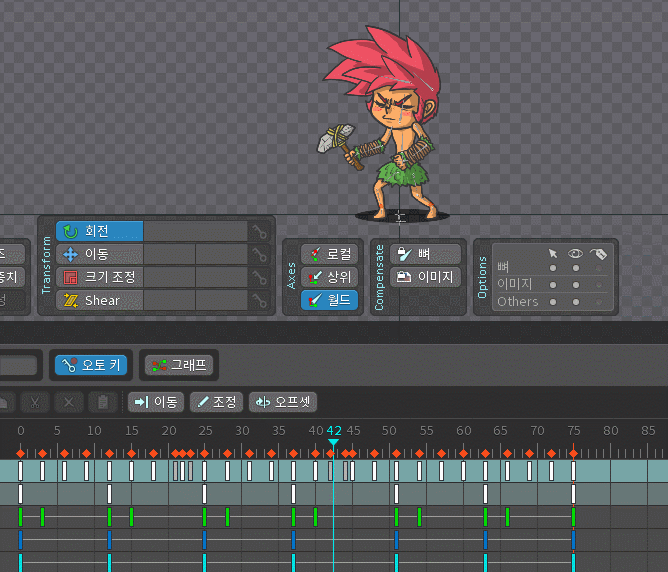Image resolution: width=668 pixels, height=572 pixels.
Task: Click the 조정 (Adjust) button
Action: click(x=216, y=402)
